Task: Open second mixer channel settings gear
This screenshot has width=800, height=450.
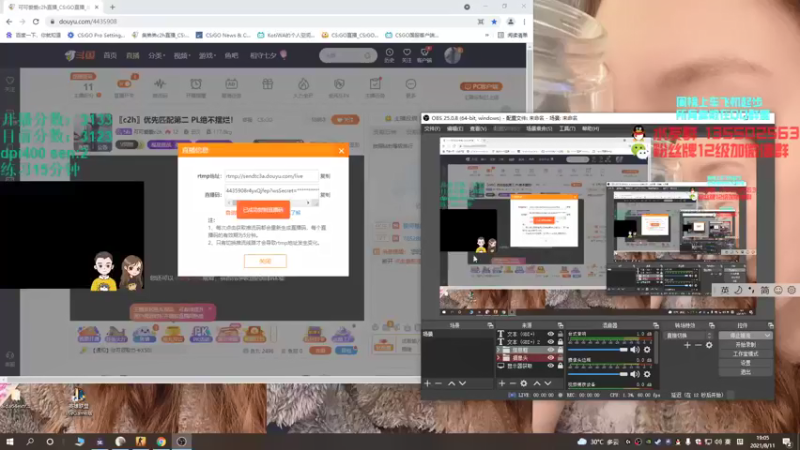Action: (x=647, y=374)
